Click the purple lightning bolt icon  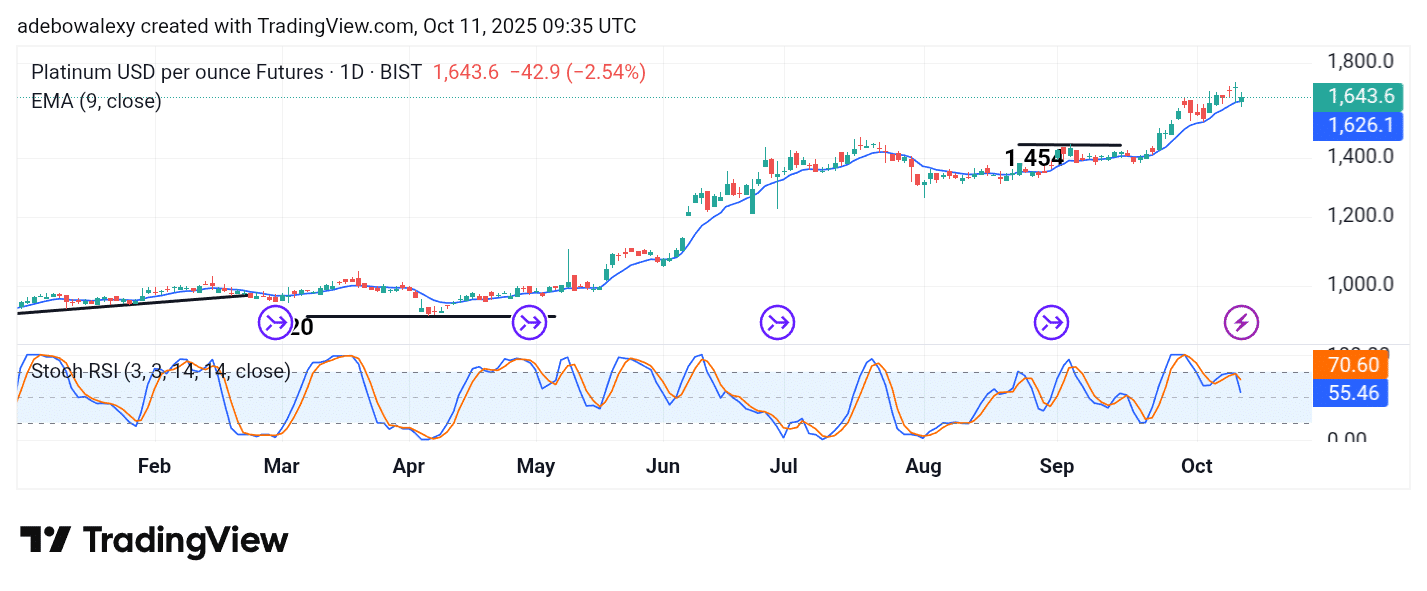pos(1241,323)
